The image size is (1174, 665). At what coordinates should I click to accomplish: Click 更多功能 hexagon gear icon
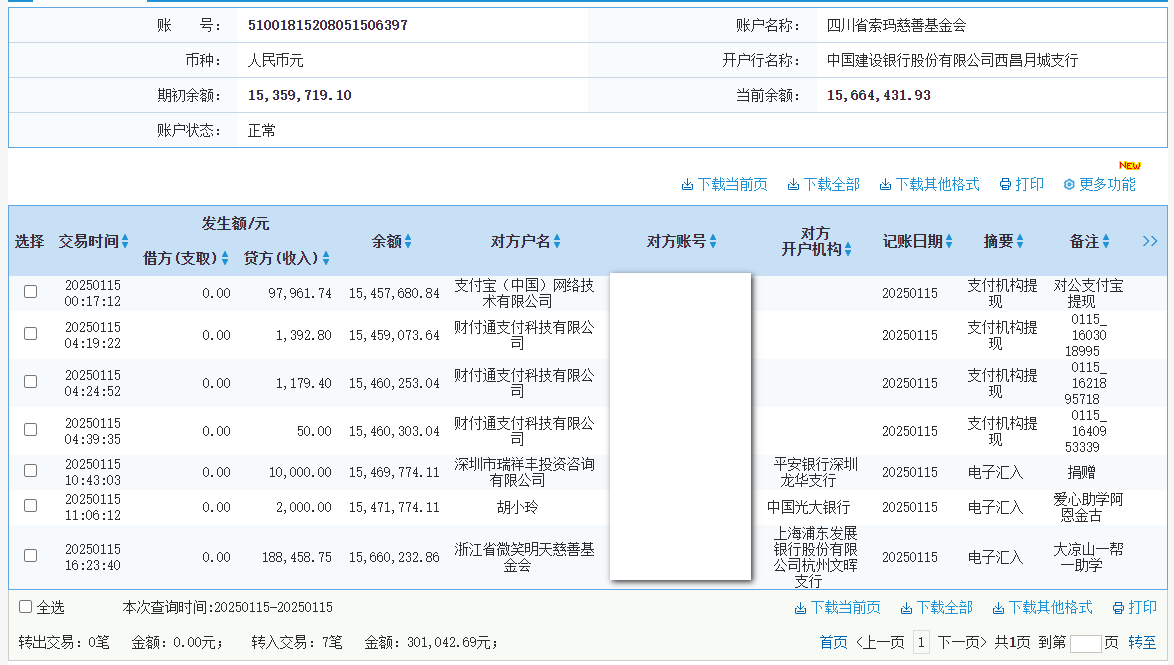point(1069,185)
